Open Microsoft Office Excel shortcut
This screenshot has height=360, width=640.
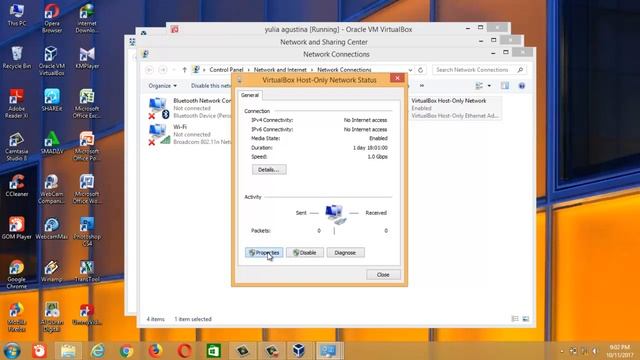[x=87, y=104]
